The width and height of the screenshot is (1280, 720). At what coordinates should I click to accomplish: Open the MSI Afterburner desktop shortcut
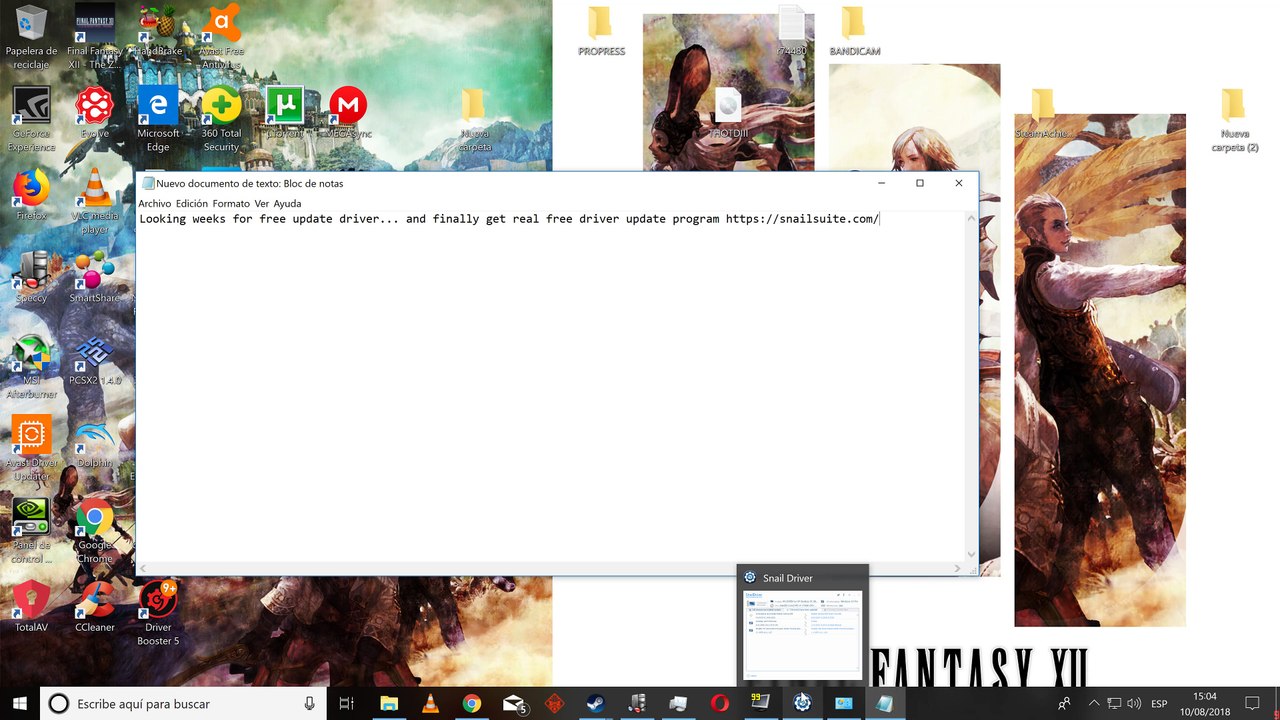[31, 366]
